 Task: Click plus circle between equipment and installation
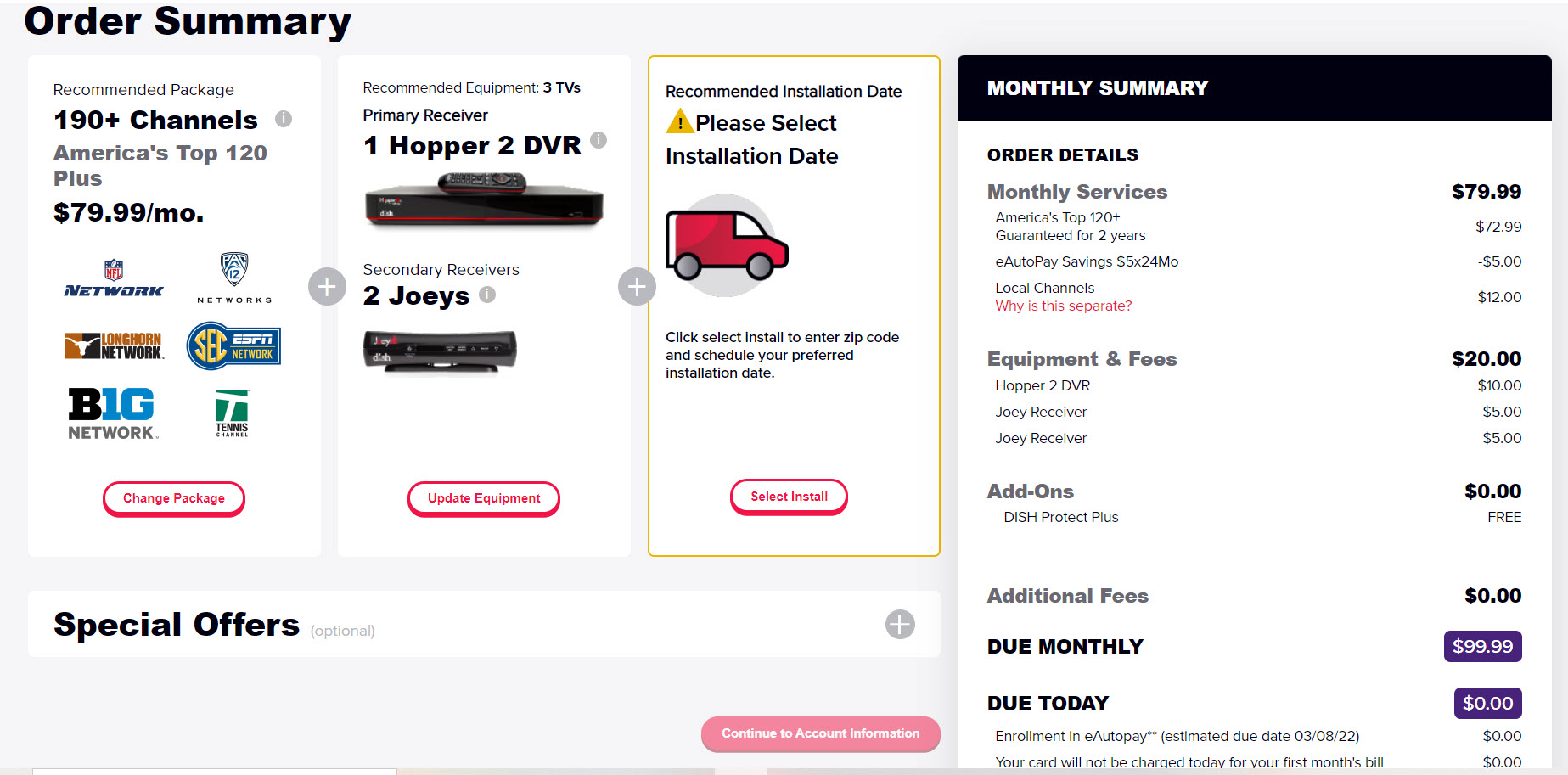[x=637, y=287]
